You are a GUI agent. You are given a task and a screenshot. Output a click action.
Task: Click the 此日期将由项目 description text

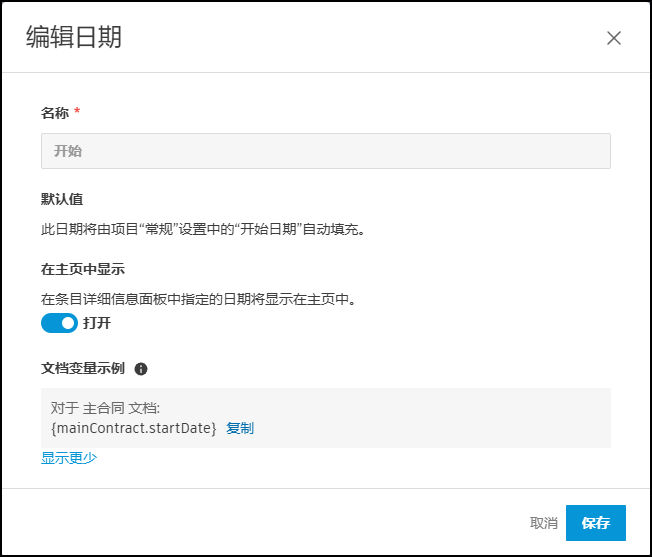[203, 229]
